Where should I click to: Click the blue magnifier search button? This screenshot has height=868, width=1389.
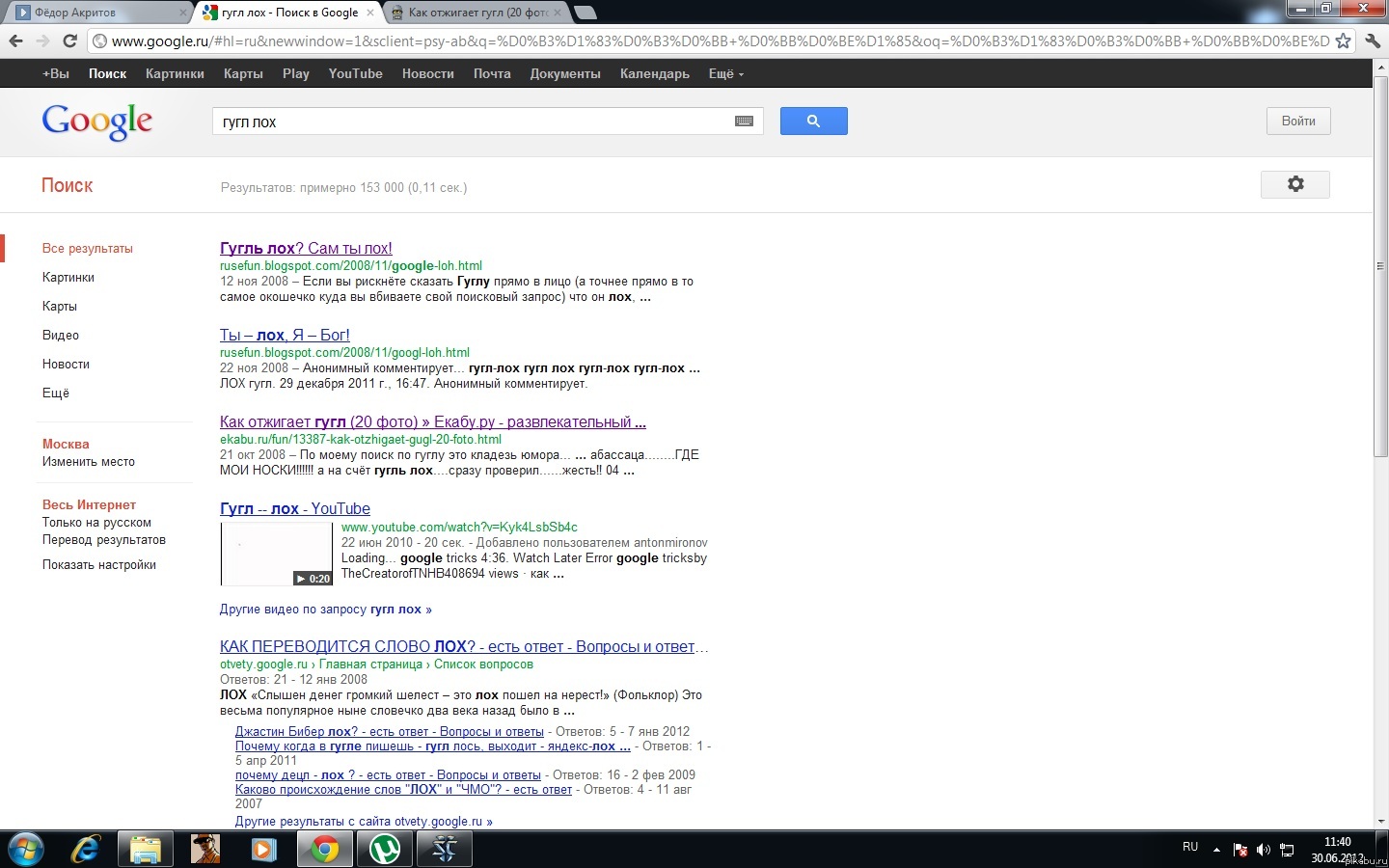point(814,121)
